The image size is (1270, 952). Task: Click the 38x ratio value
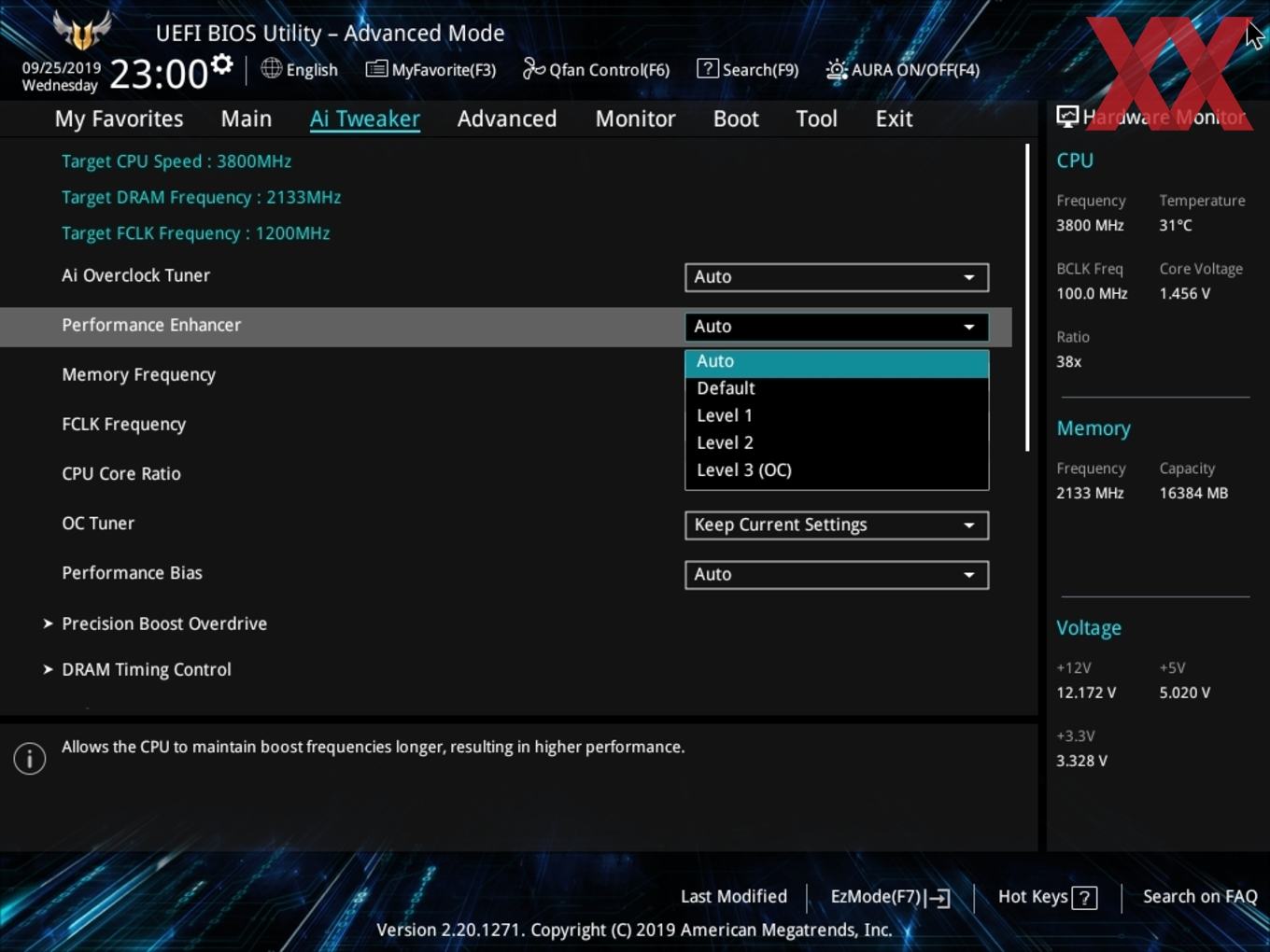click(1068, 361)
